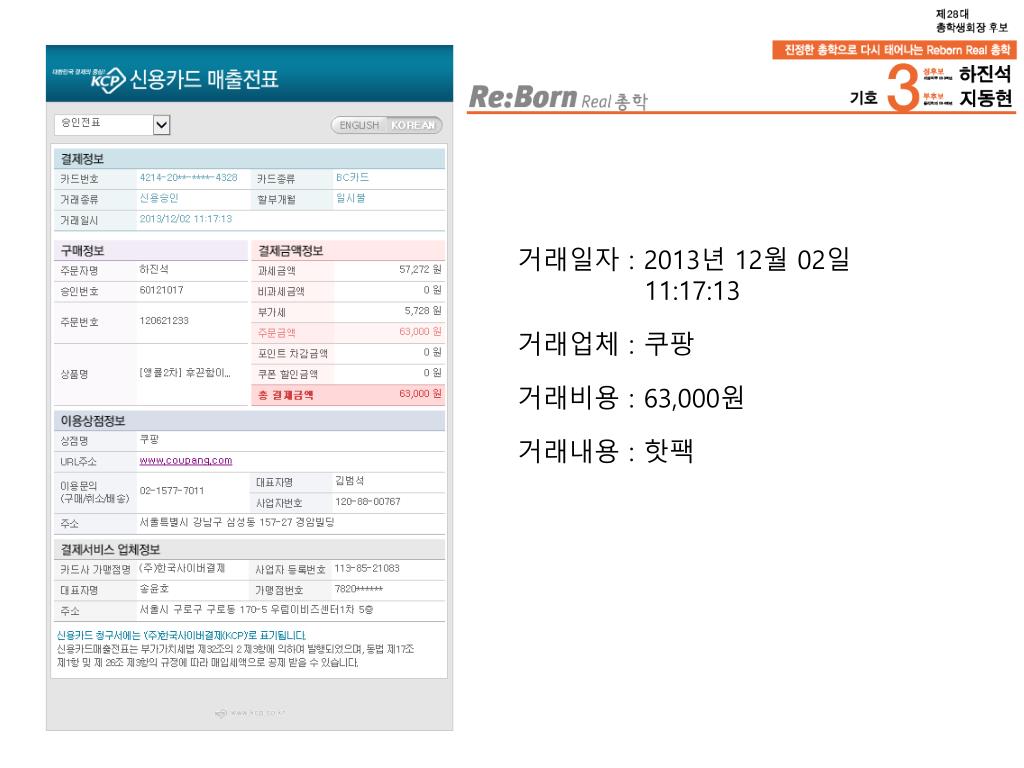Click the 신용승인 transaction type value
This screenshot has height=768, width=1024.
pyautogui.click(x=159, y=198)
